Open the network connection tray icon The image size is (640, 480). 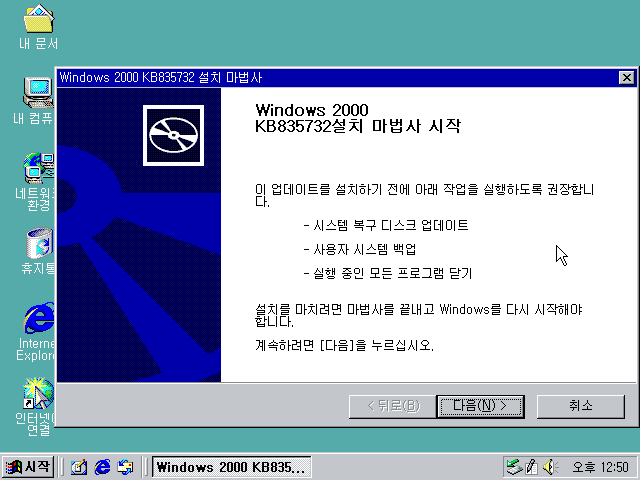[514, 467]
